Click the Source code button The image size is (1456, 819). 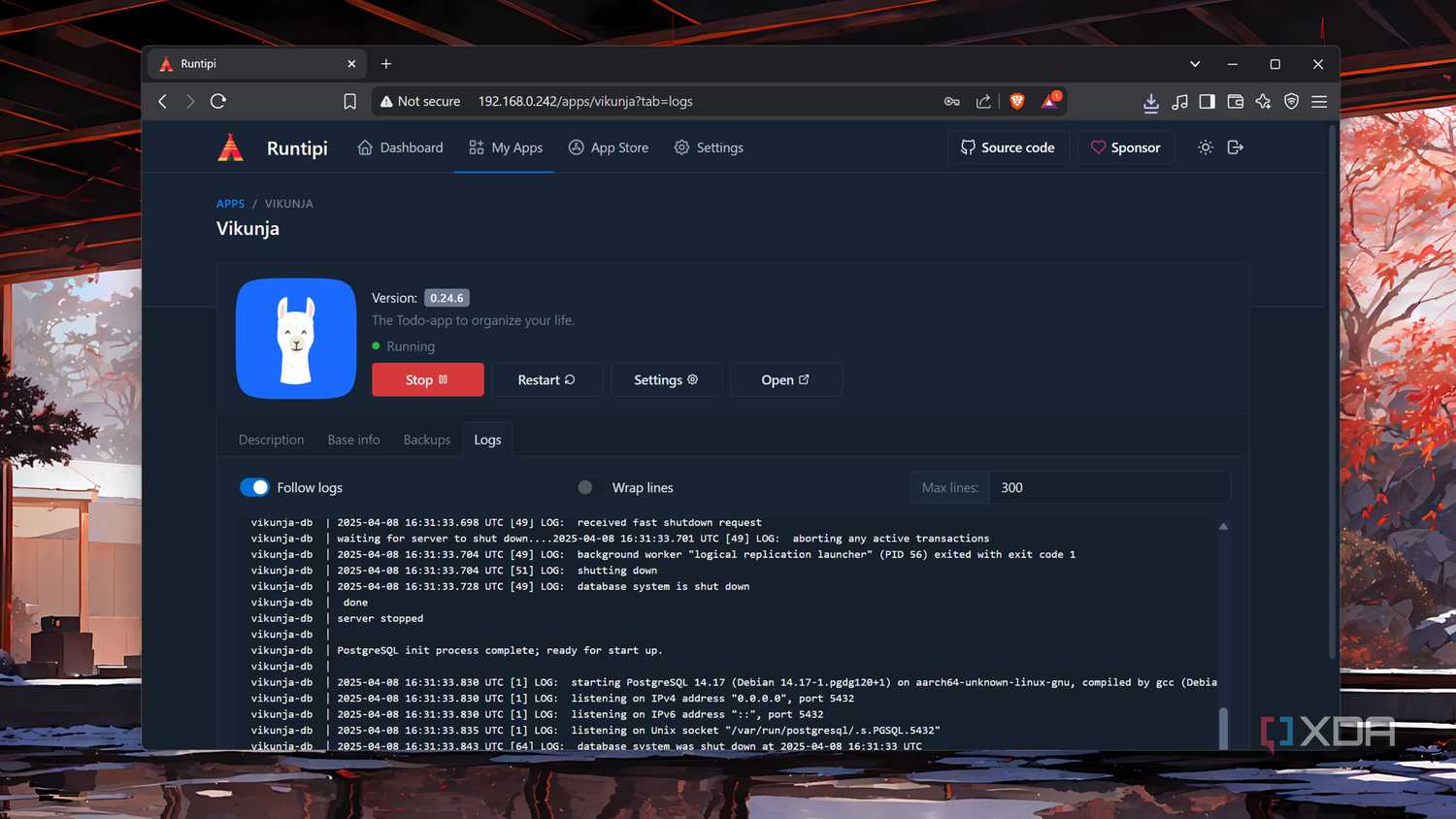[1009, 147]
